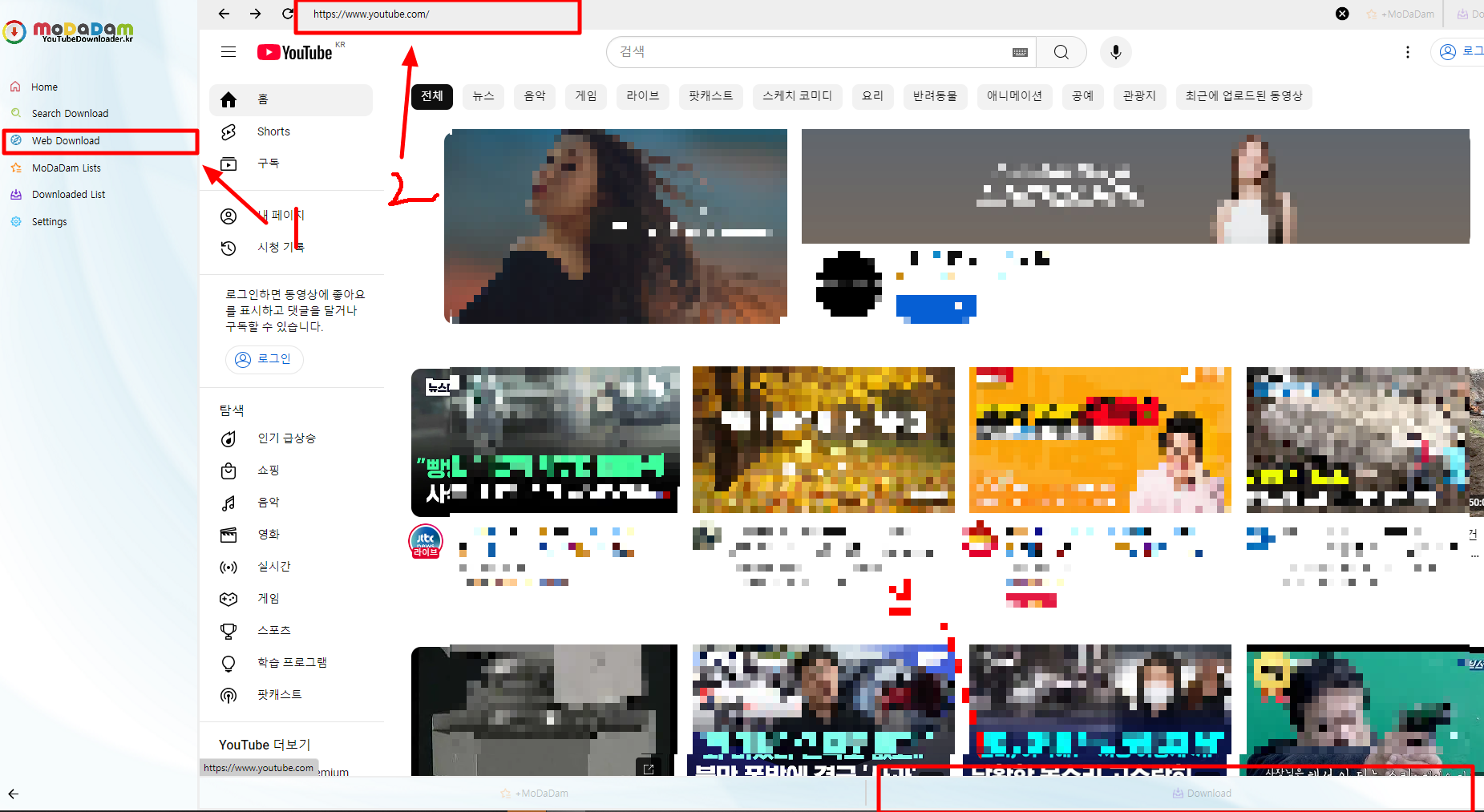Open MoDaDam Lists
1484x812 pixels.
[x=66, y=168]
